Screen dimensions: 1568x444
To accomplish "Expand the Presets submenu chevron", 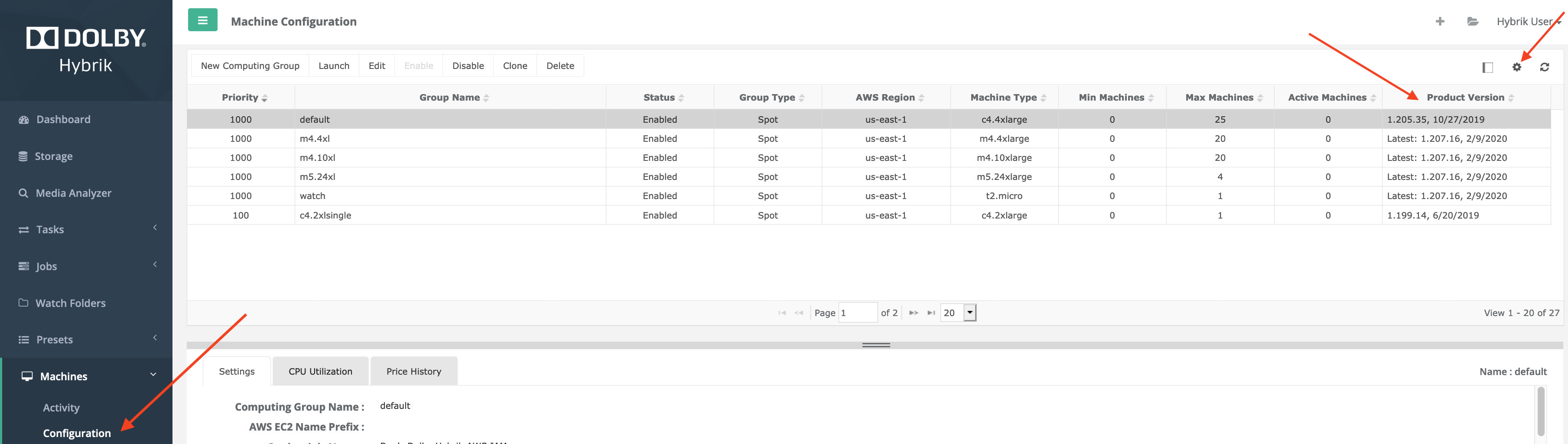I will tap(155, 337).
